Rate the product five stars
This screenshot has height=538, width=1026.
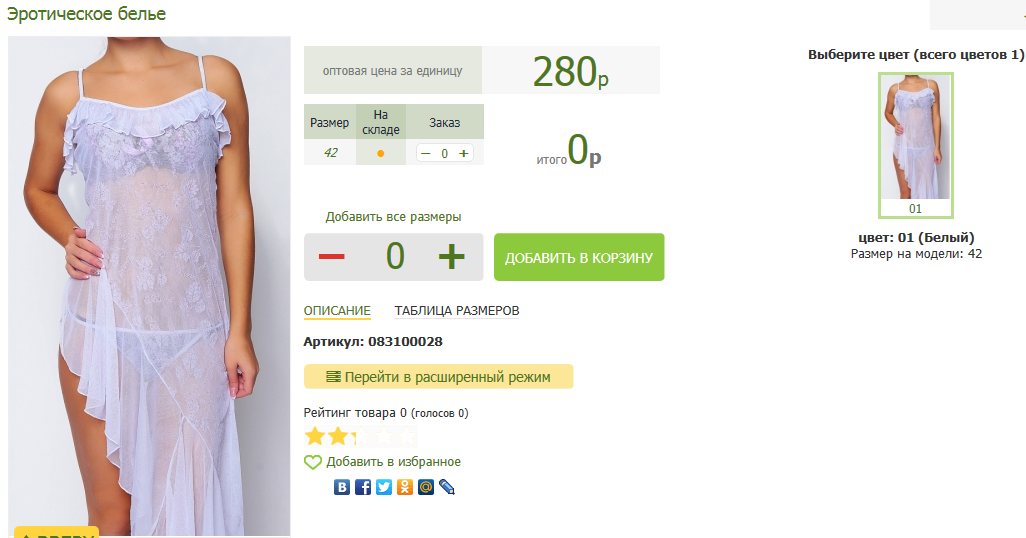tap(408, 436)
